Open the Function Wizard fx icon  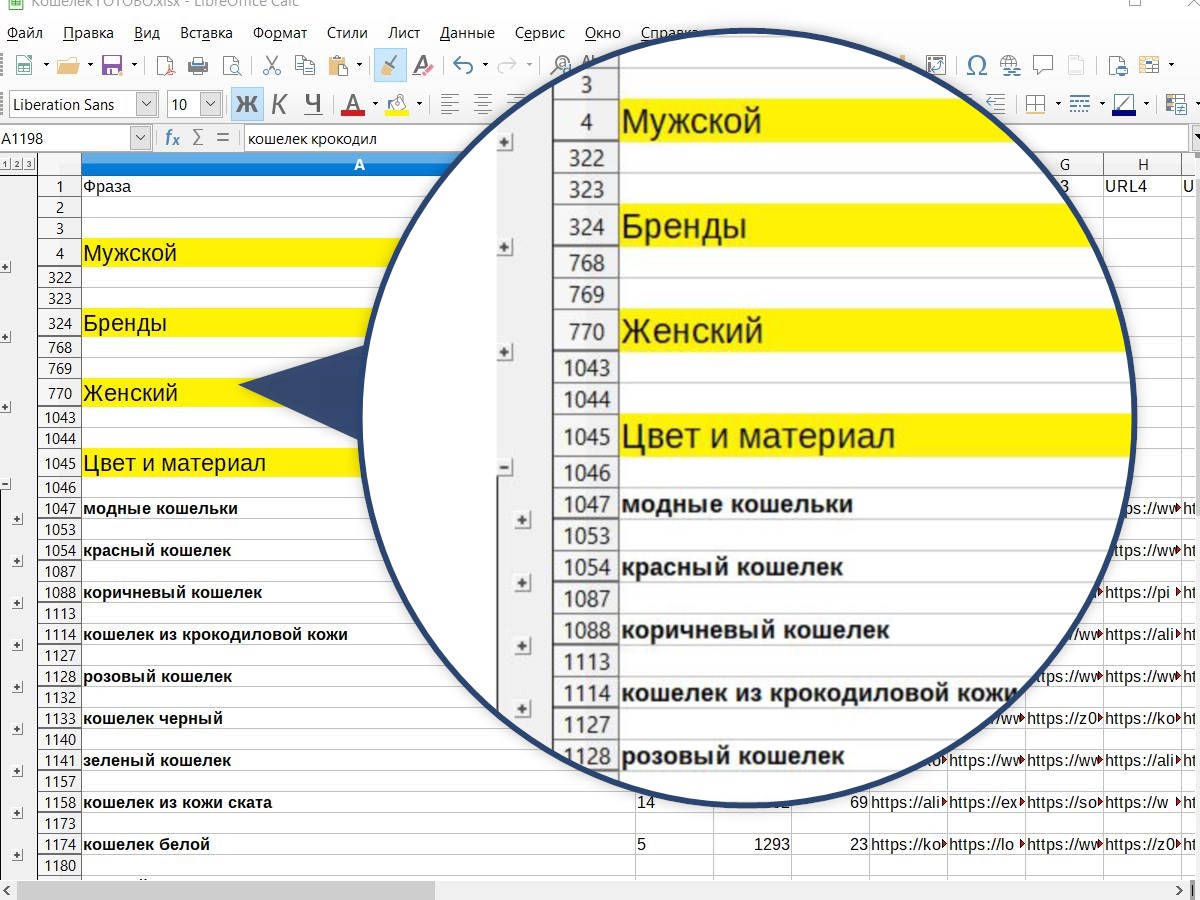point(172,138)
